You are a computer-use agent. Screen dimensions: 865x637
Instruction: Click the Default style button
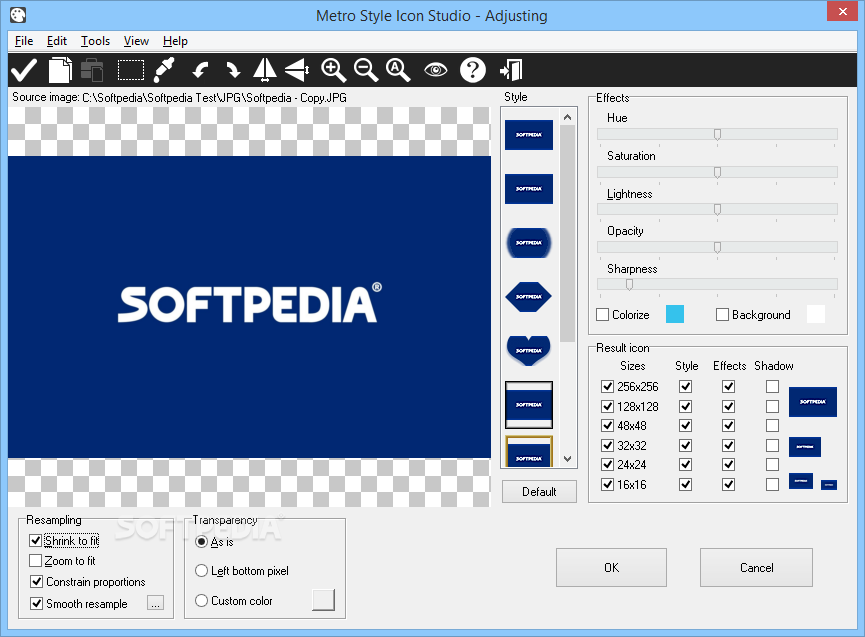539,491
